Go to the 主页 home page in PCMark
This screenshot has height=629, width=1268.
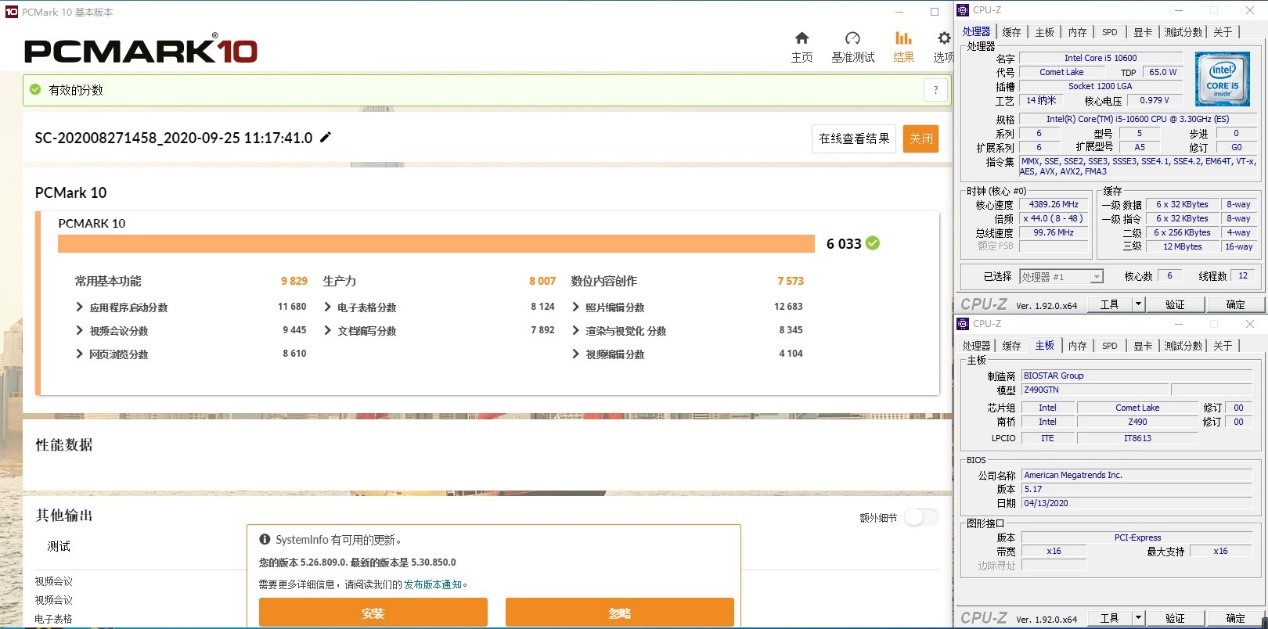[x=802, y=47]
